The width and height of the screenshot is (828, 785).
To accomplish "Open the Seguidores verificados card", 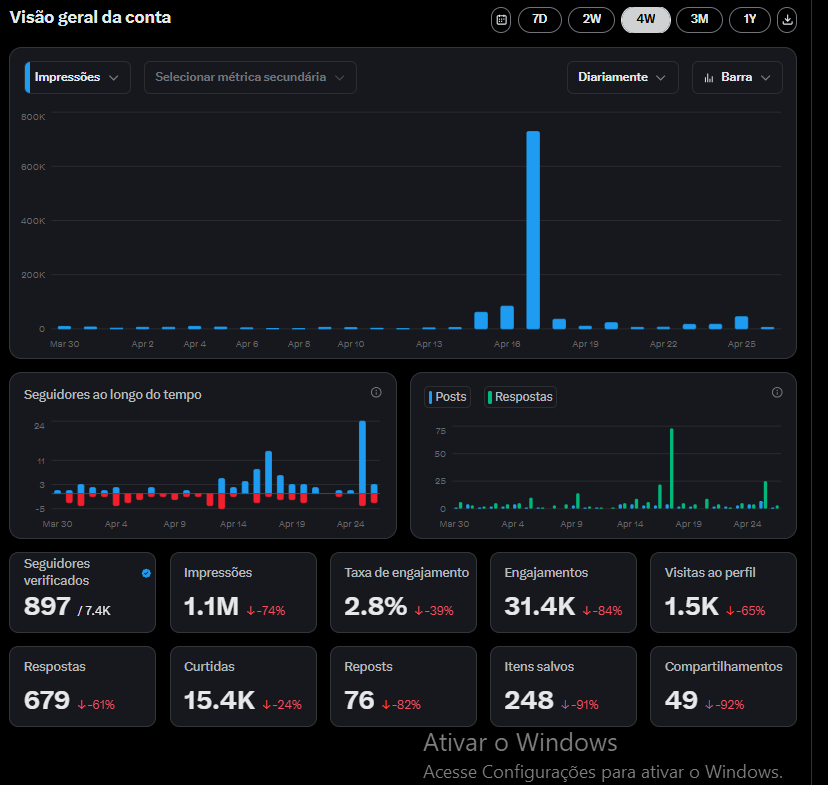I will 82,592.
